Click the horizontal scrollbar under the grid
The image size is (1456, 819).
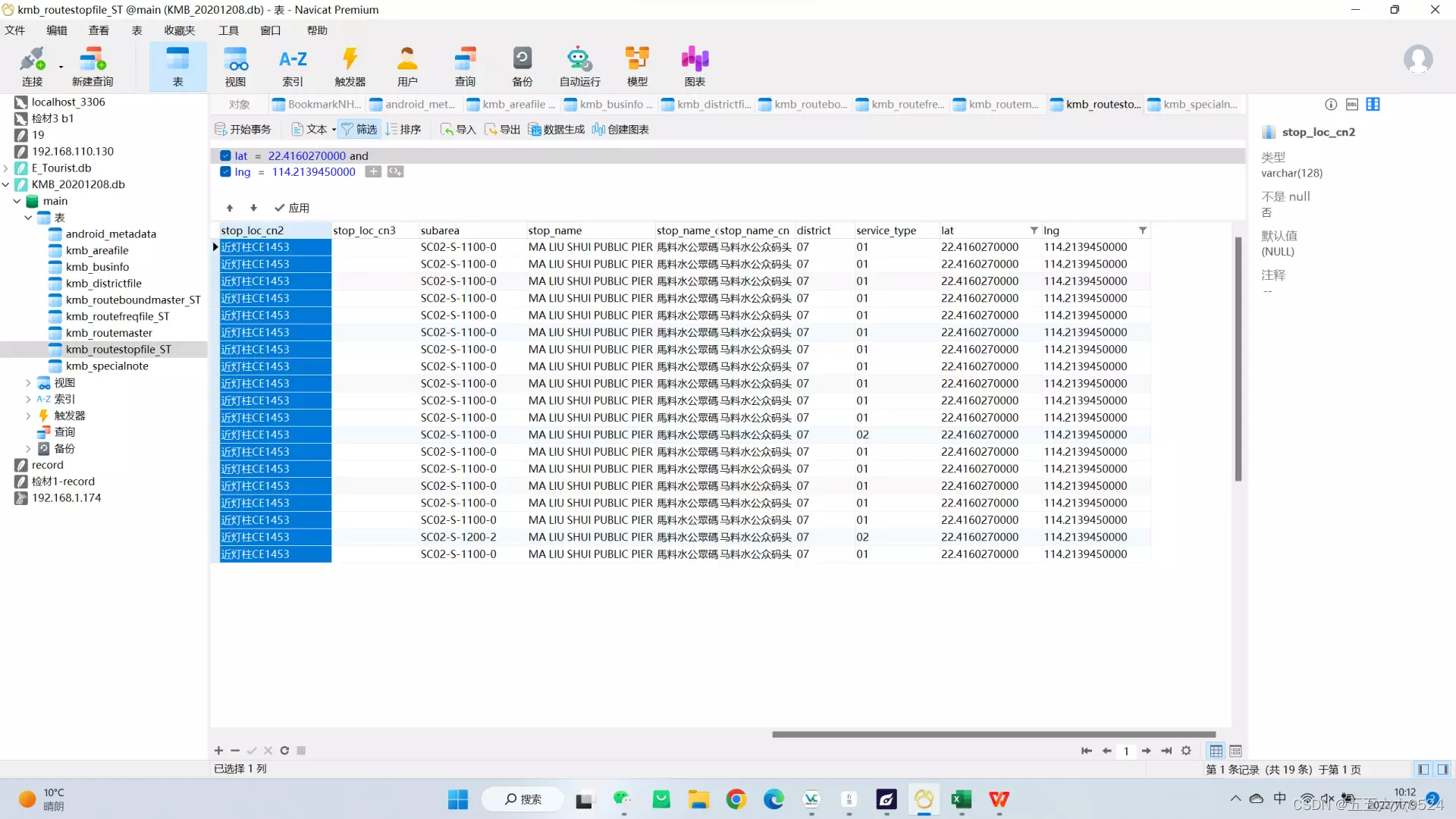(x=993, y=734)
